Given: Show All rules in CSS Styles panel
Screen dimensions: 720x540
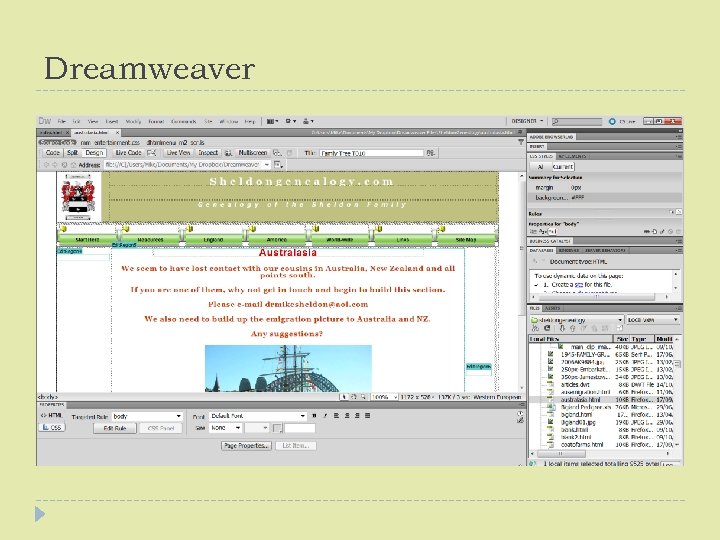Looking at the screenshot, I should tap(540, 167).
